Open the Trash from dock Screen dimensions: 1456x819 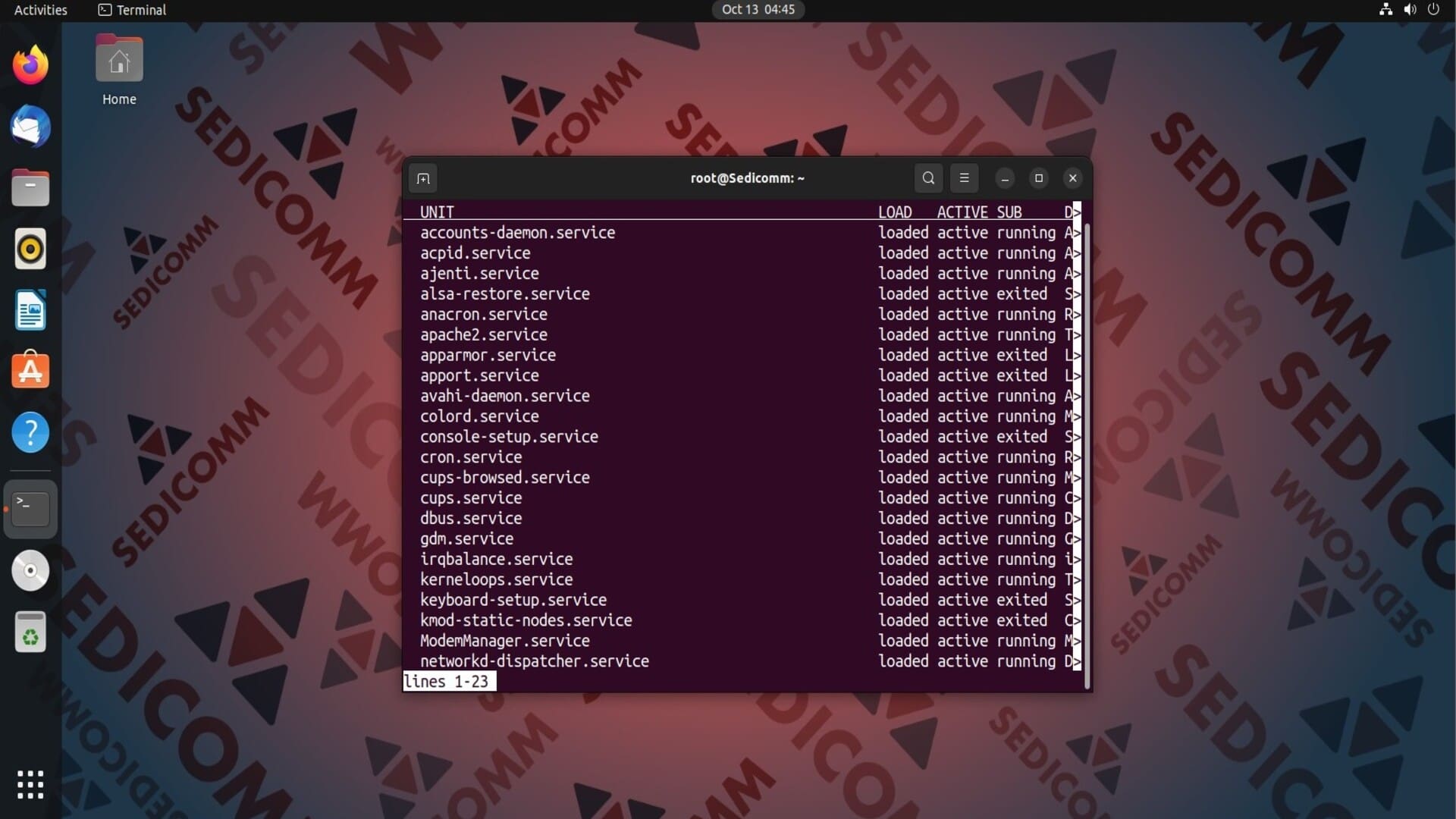point(30,632)
